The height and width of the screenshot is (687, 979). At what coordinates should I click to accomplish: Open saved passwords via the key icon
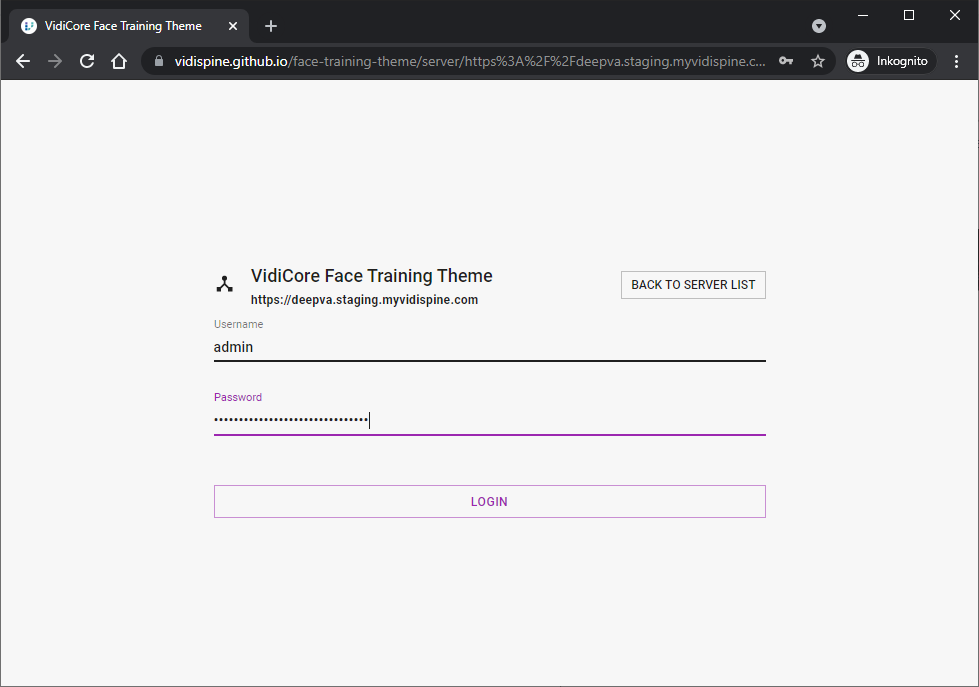point(786,61)
